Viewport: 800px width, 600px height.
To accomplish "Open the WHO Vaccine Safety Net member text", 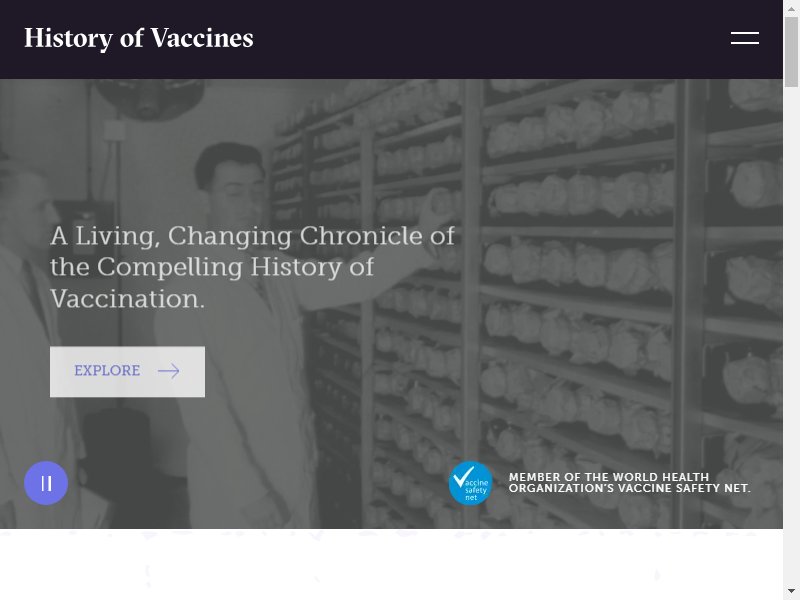I will click(x=629, y=483).
